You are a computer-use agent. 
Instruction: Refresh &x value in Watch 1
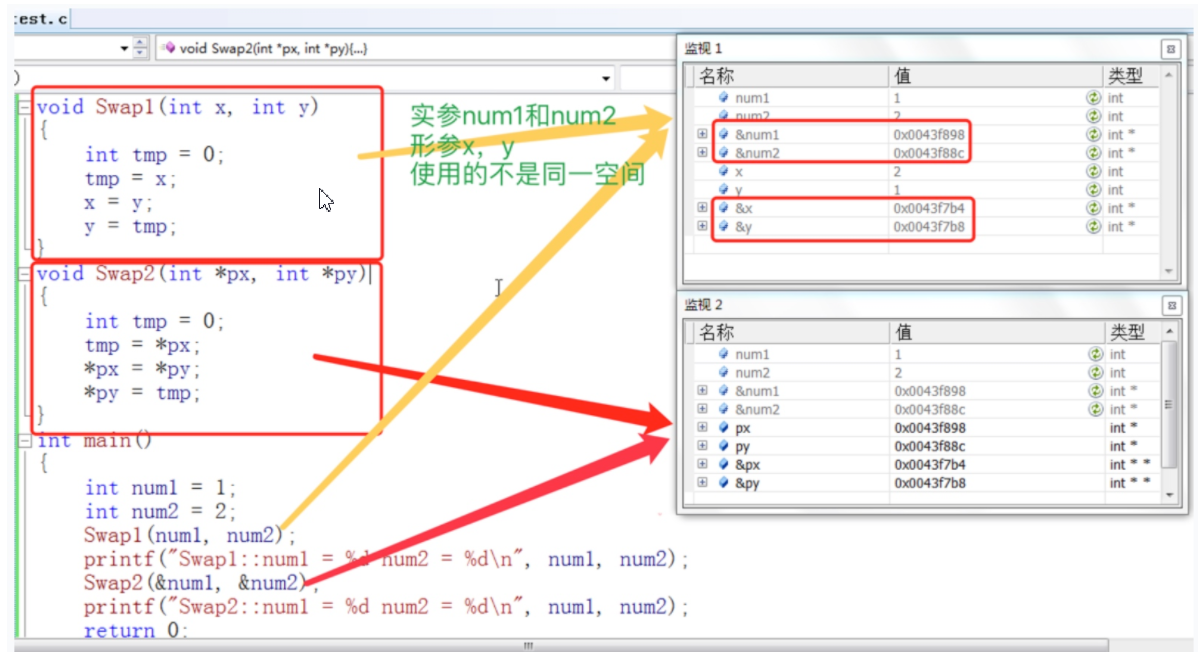pyautogui.click(x=1095, y=208)
